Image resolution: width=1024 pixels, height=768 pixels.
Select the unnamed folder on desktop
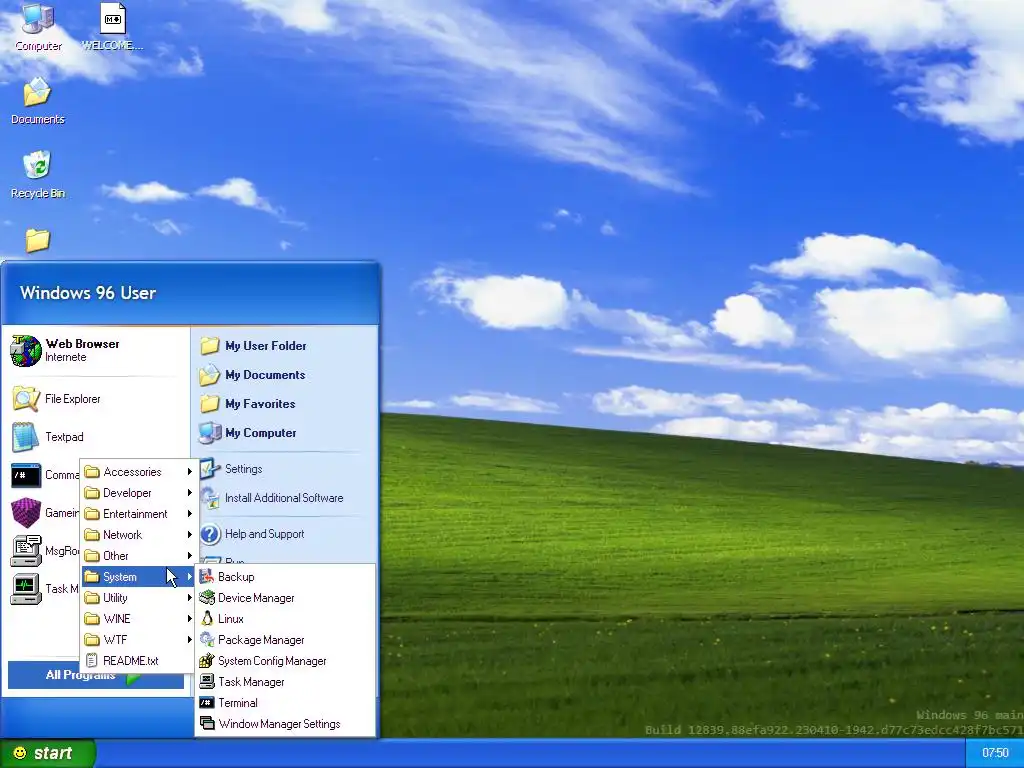click(x=38, y=240)
